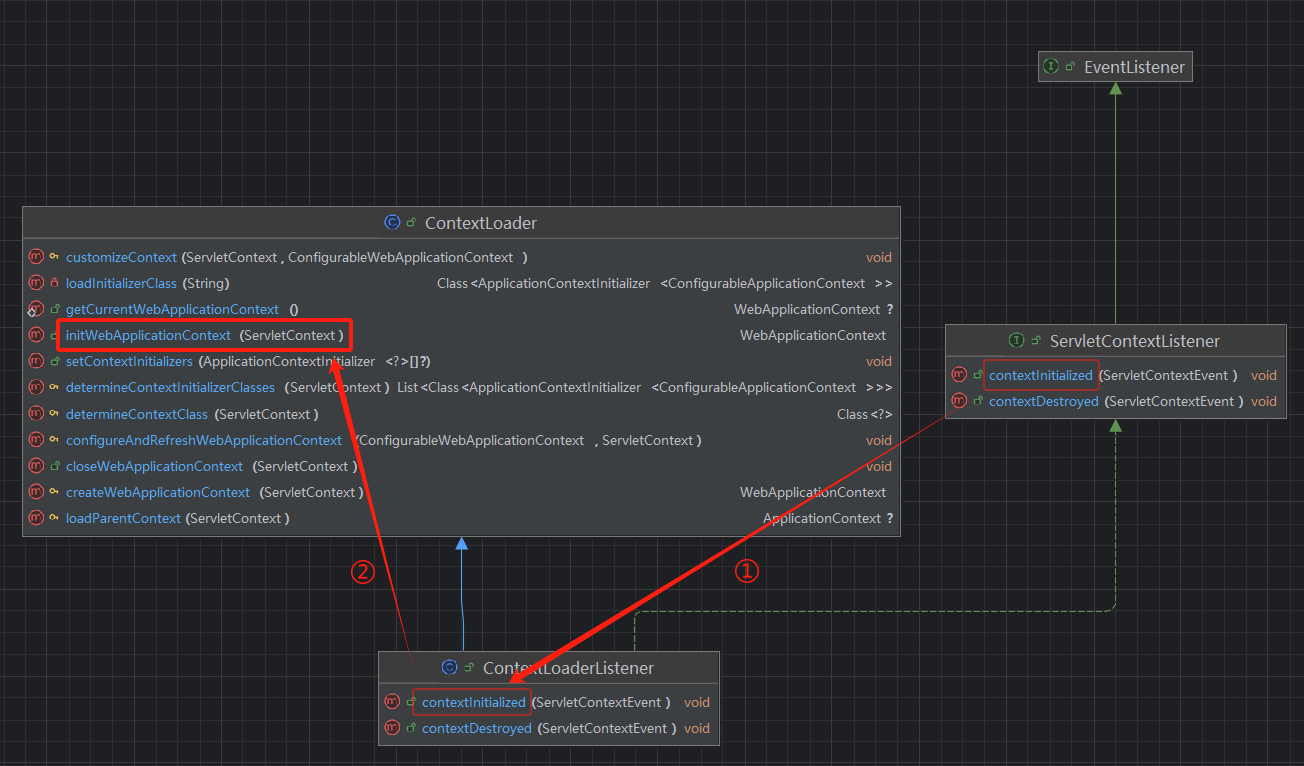
Task: Select the createWebApplicationContext method
Action: click(x=158, y=492)
